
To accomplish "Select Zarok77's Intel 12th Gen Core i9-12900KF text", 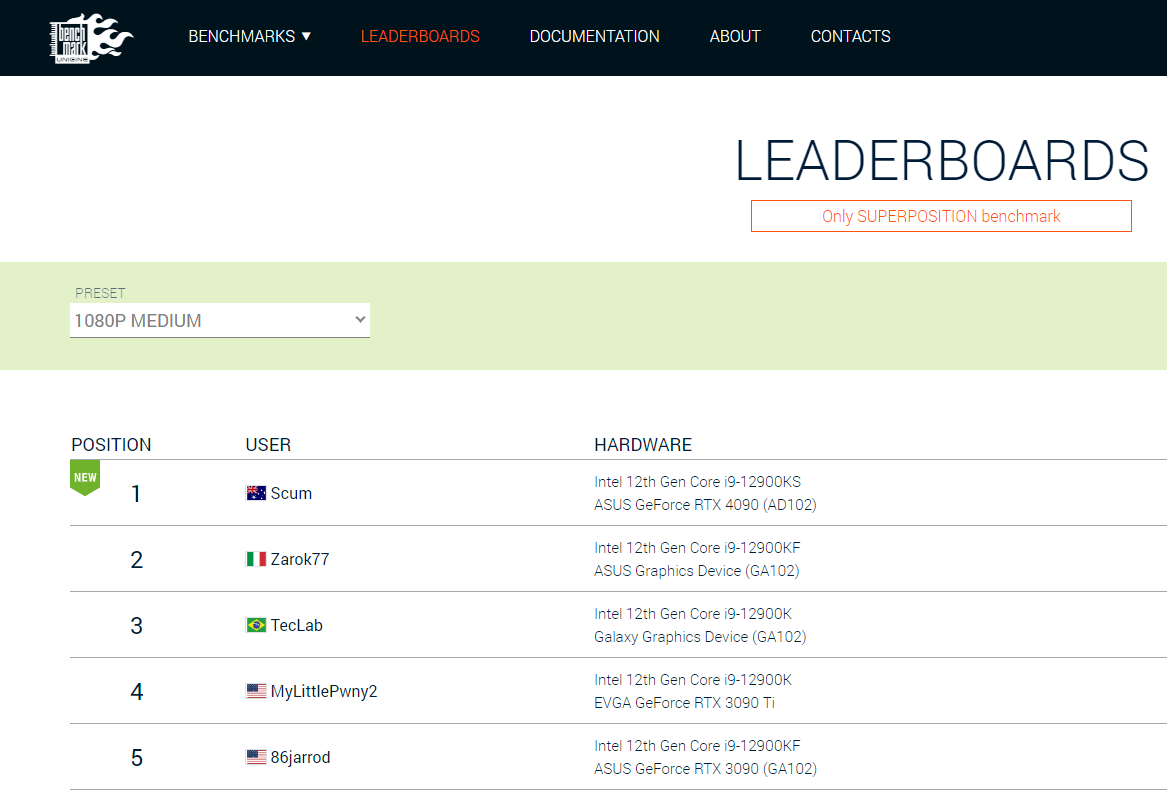I will 697,548.
